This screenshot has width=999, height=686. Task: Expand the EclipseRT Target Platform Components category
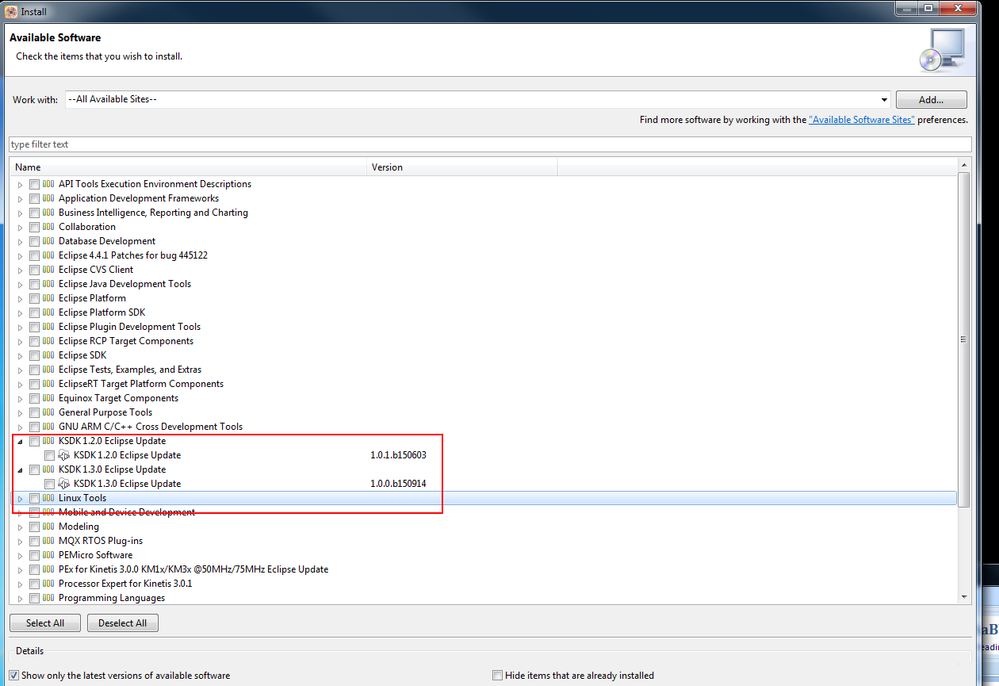tap(20, 384)
